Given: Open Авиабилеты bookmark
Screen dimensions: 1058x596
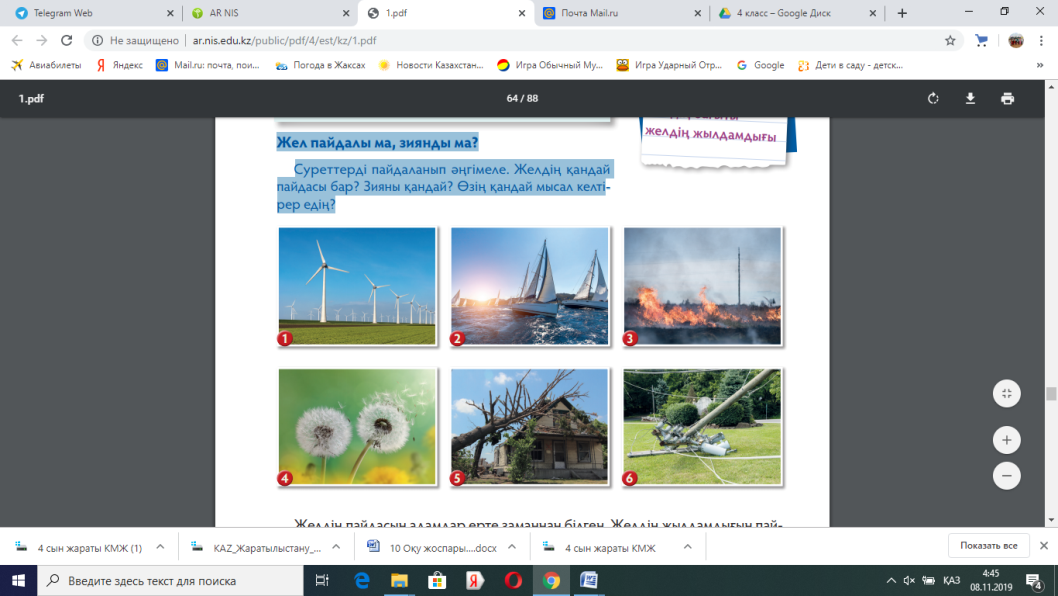Looking at the screenshot, I should [x=46, y=65].
